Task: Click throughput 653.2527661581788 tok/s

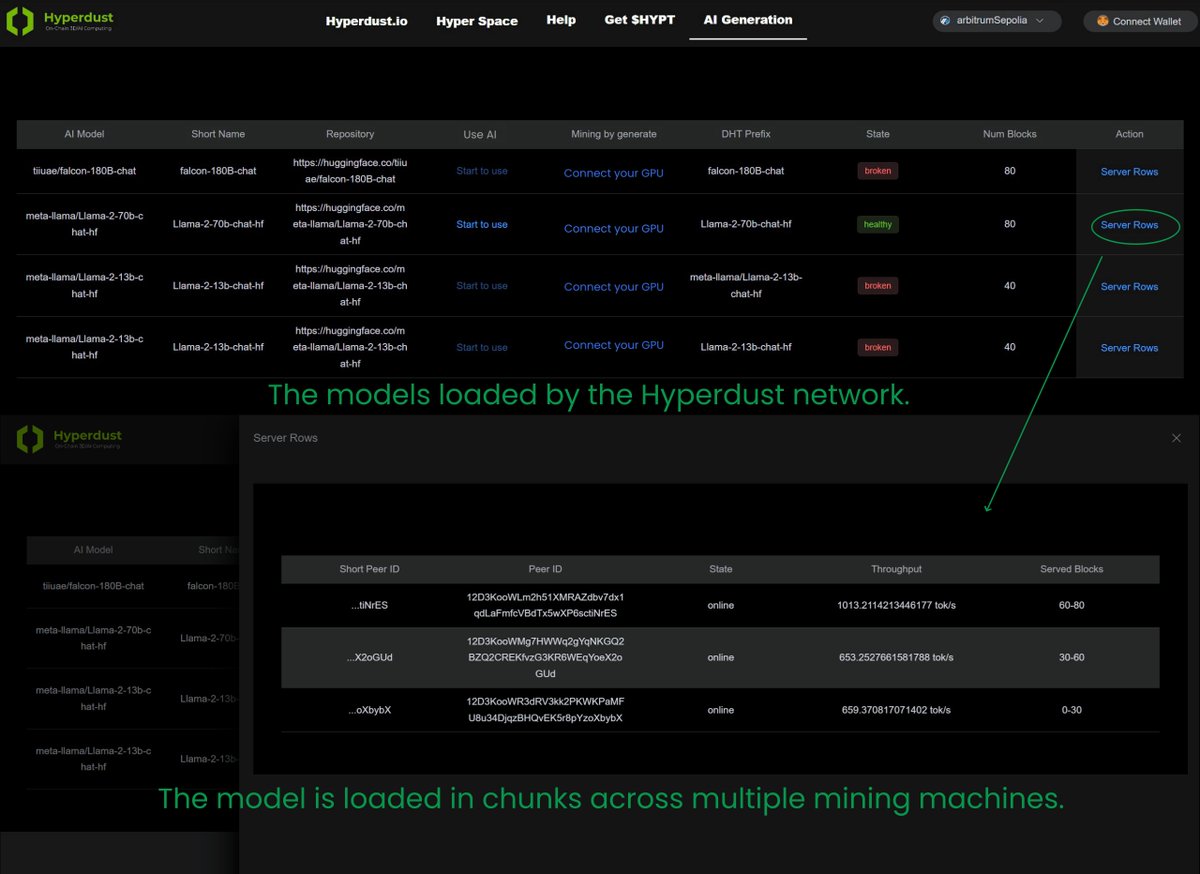Action: (x=896, y=657)
